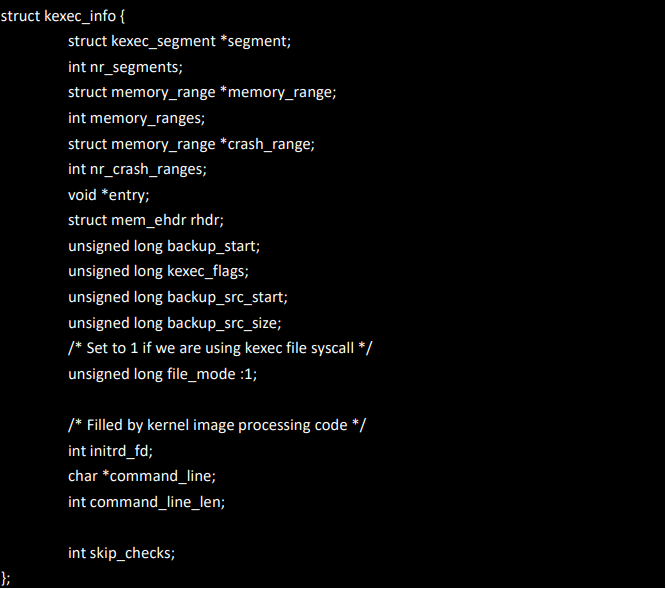This screenshot has width=666, height=589.
Task: Select the 'int nr_segments;' line
Action: 125,68
